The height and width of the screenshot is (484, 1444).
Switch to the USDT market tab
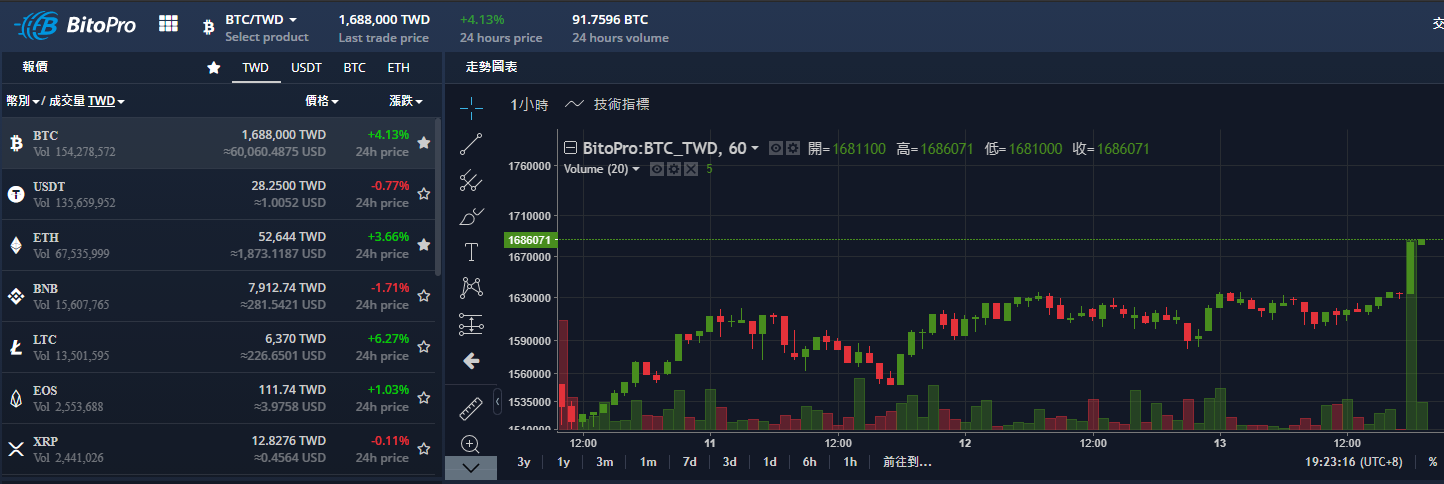coord(306,68)
